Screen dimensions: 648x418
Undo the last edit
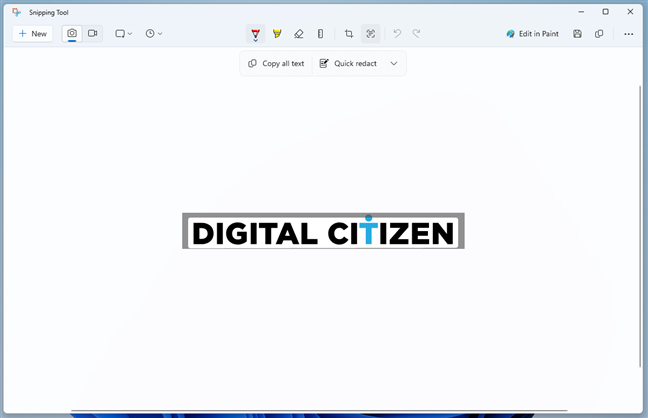pyautogui.click(x=397, y=33)
